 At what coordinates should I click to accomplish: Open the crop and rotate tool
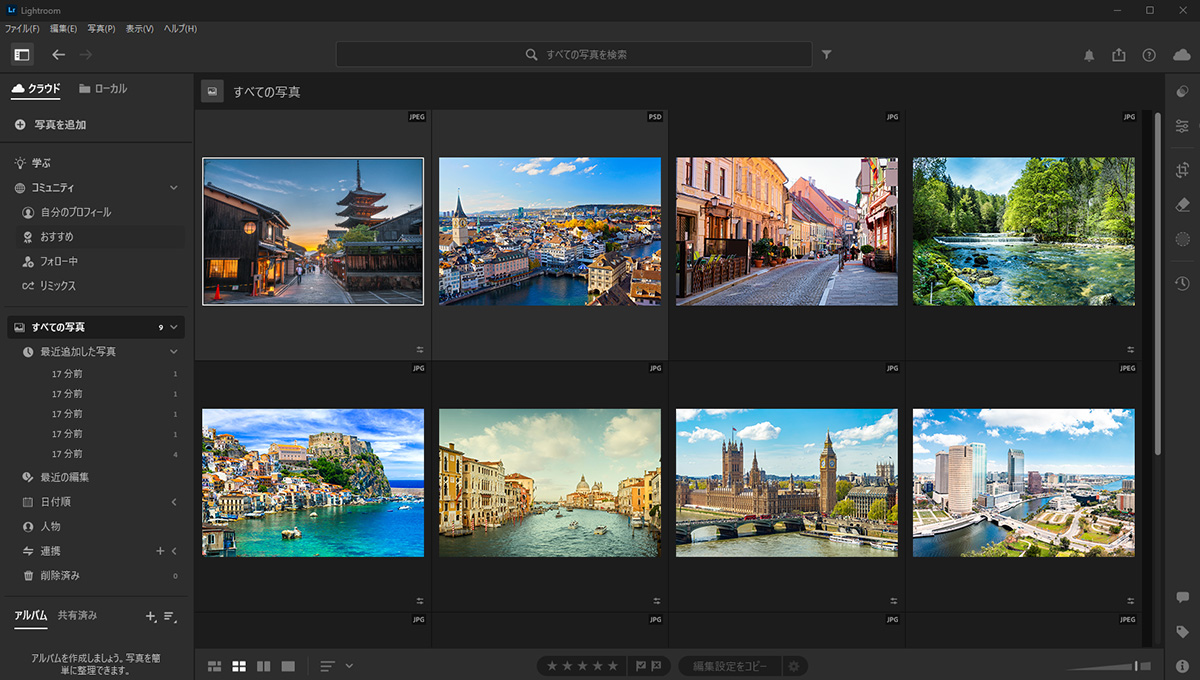click(1182, 170)
